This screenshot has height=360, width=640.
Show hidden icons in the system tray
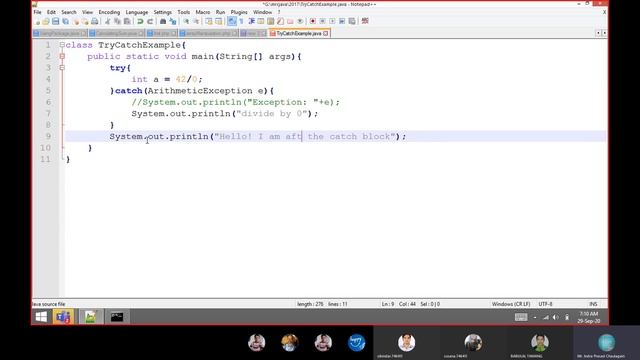click(x=535, y=317)
